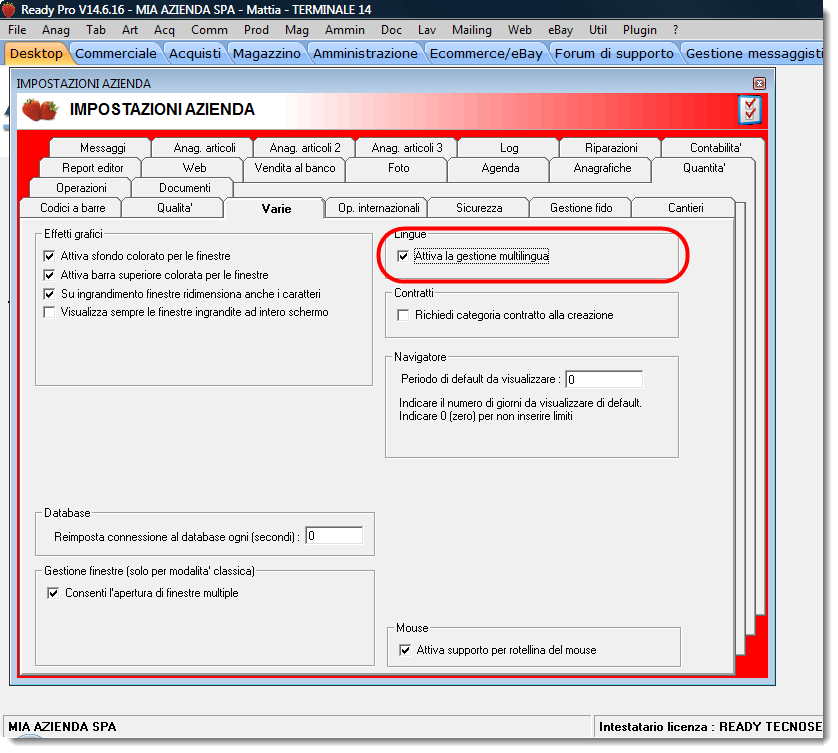This screenshot has height=753, width=838.
Task: Select the Agenda settings tab
Action: (x=499, y=168)
